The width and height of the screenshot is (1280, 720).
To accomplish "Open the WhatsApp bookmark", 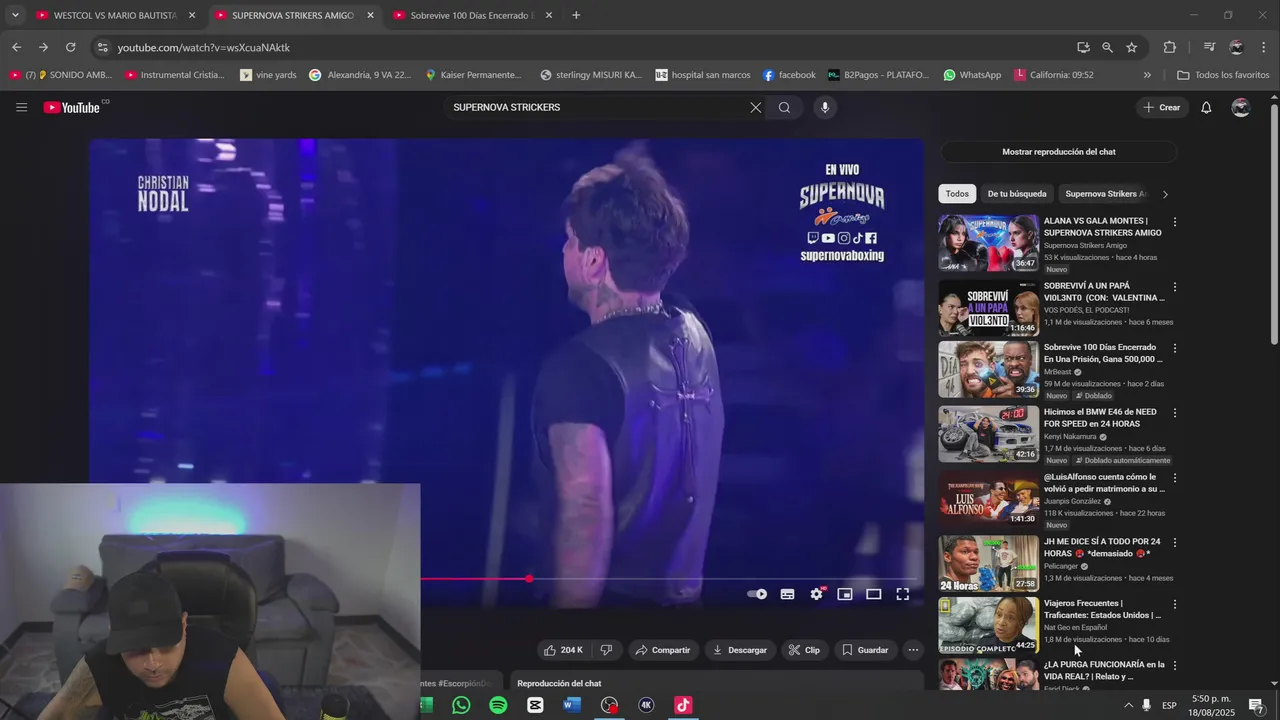I will pyautogui.click(x=972, y=75).
